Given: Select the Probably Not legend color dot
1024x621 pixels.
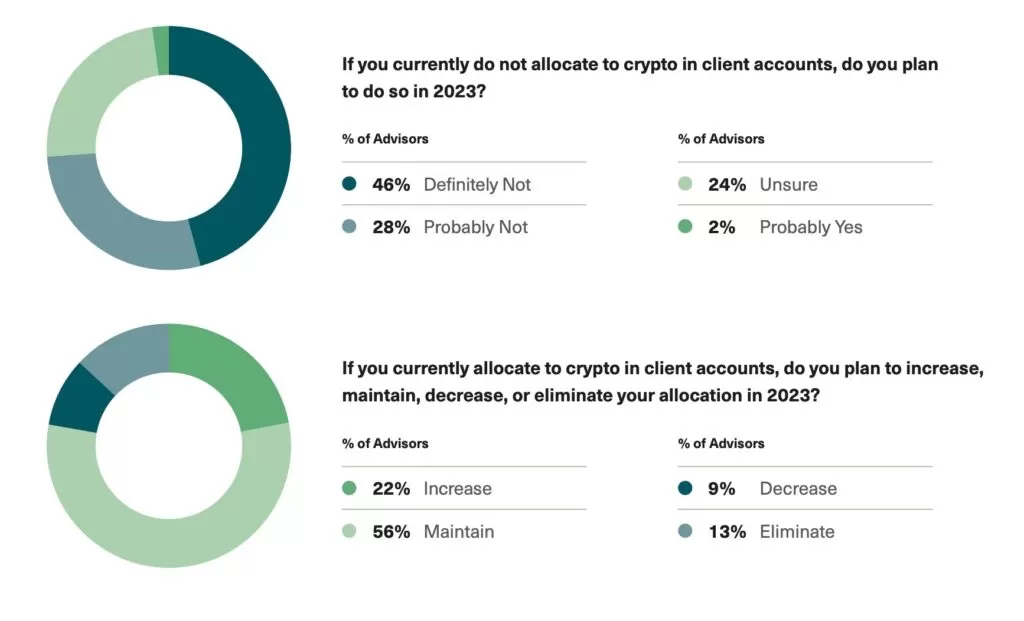Looking at the screenshot, I should pyautogui.click(x=349, y=227).
